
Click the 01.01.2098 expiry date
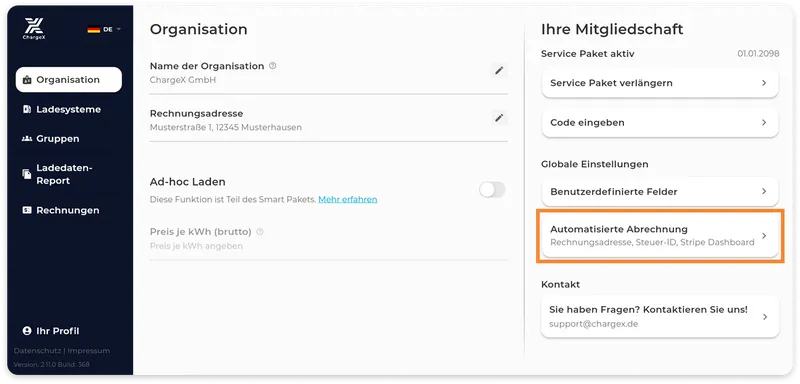coord(758,54)
